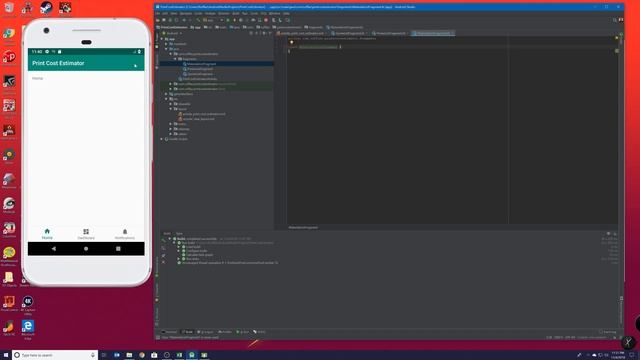Click the microphone icon in taskbar search box

tap(93, 355)
